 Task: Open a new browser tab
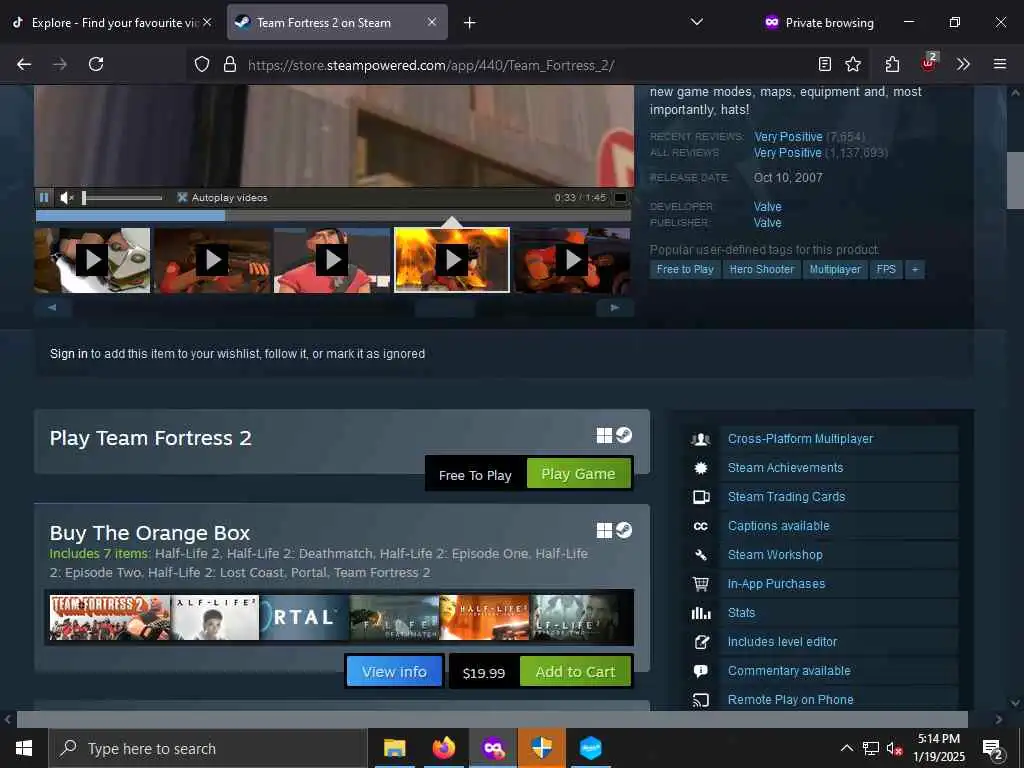tap(469, 23)
